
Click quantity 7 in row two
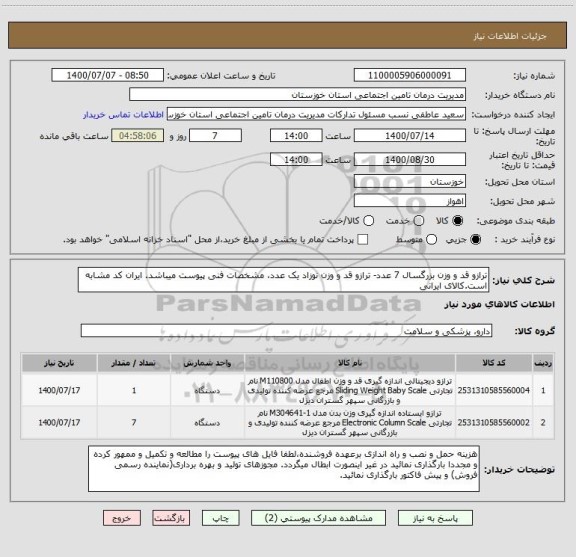click(134, 423)
